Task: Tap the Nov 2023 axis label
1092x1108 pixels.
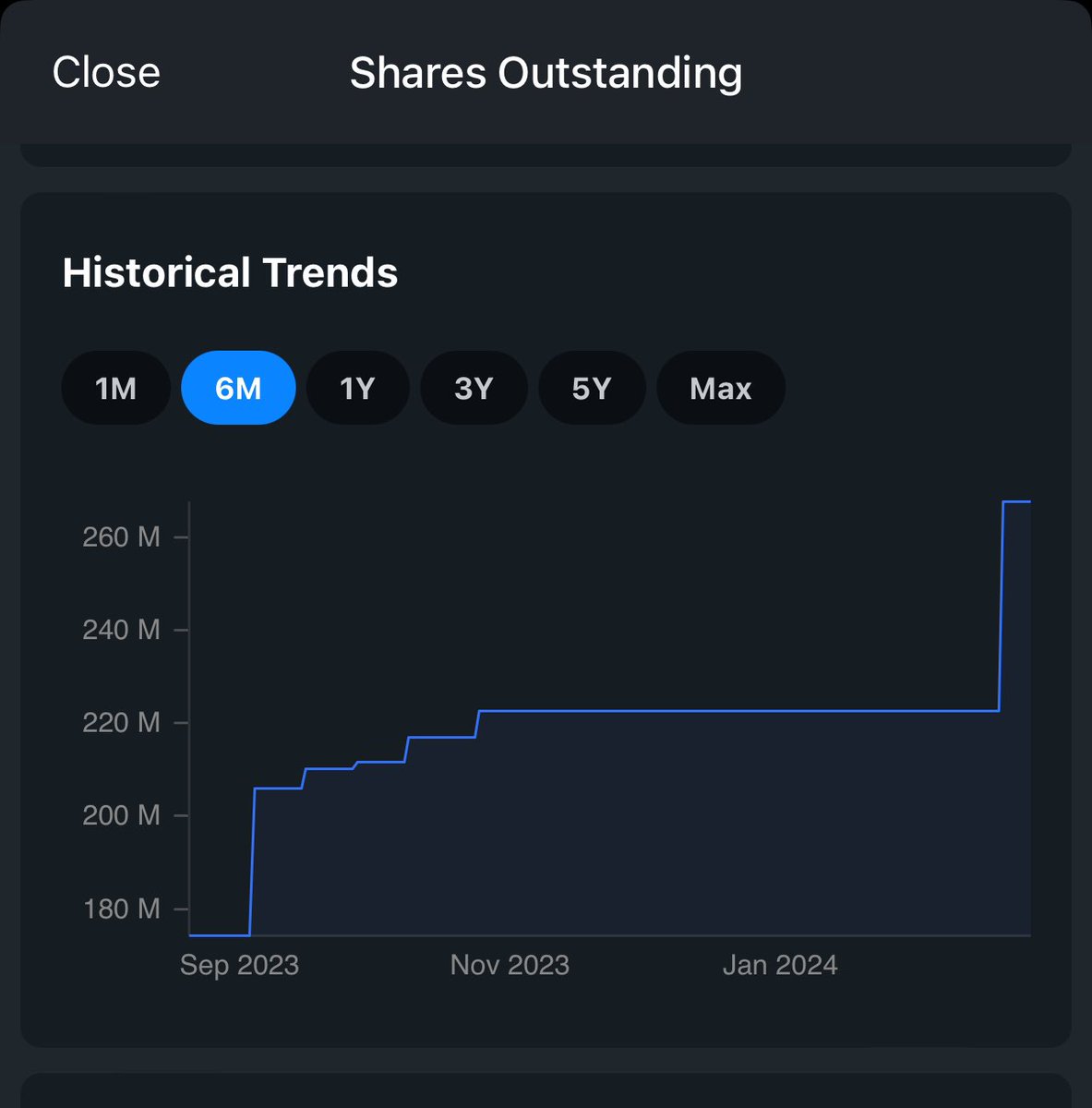Action: click(x=510, y=965)
